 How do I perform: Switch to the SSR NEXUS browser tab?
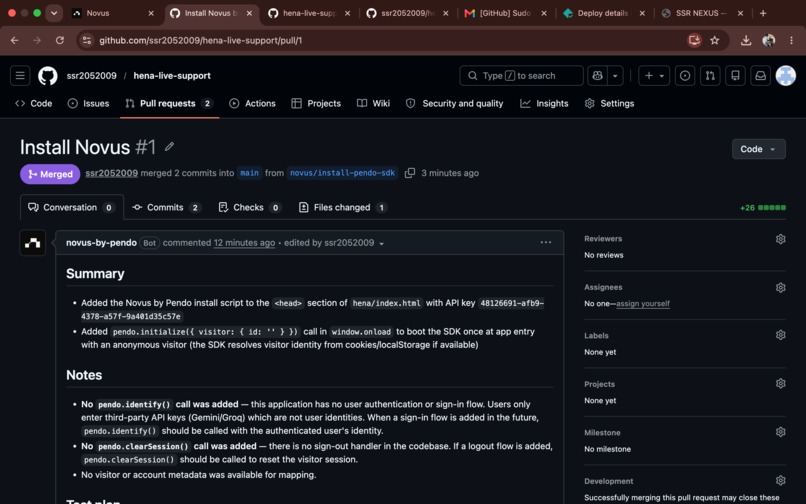700,13
